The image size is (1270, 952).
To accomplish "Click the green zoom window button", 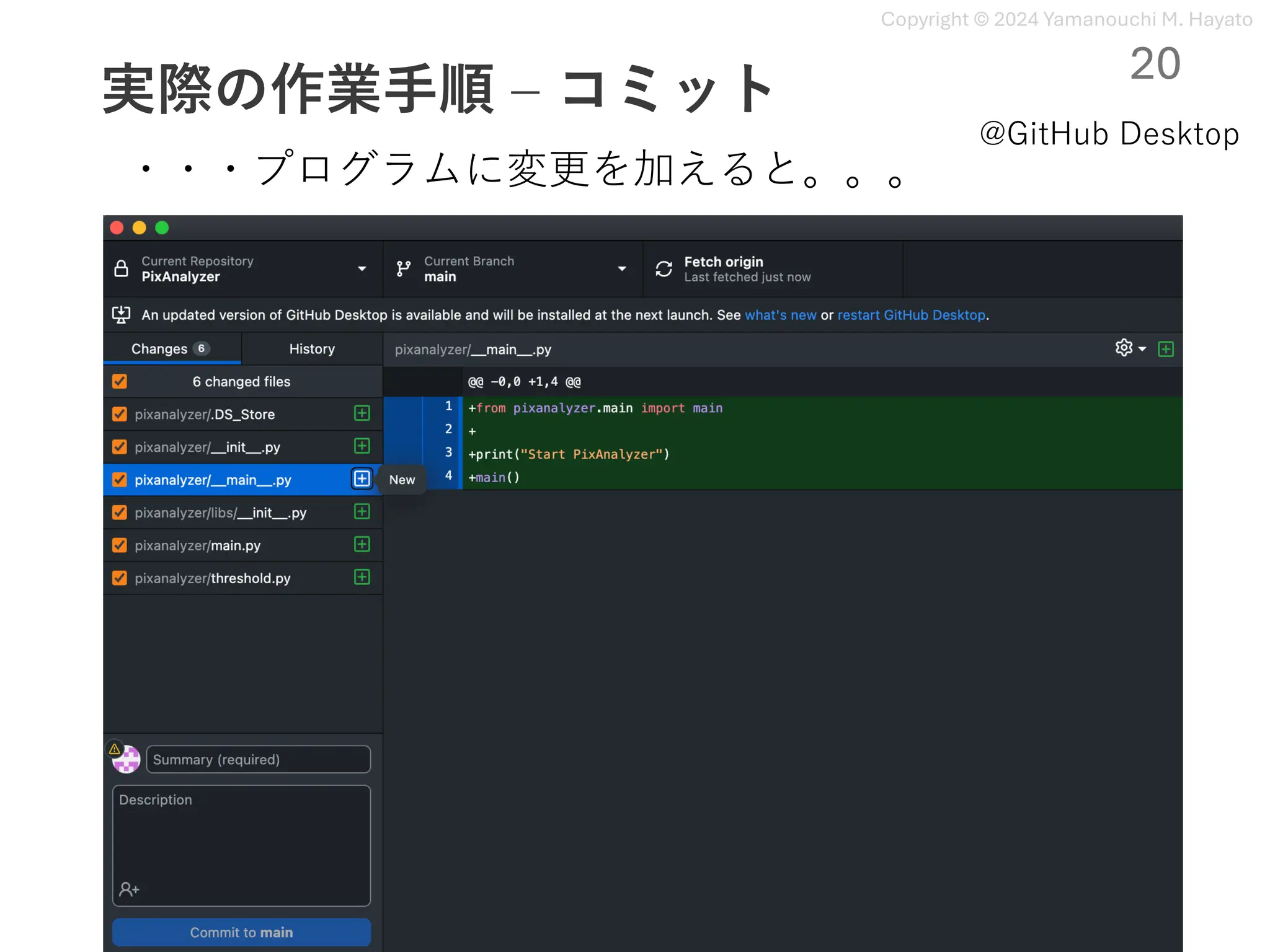I will (162, 227).
